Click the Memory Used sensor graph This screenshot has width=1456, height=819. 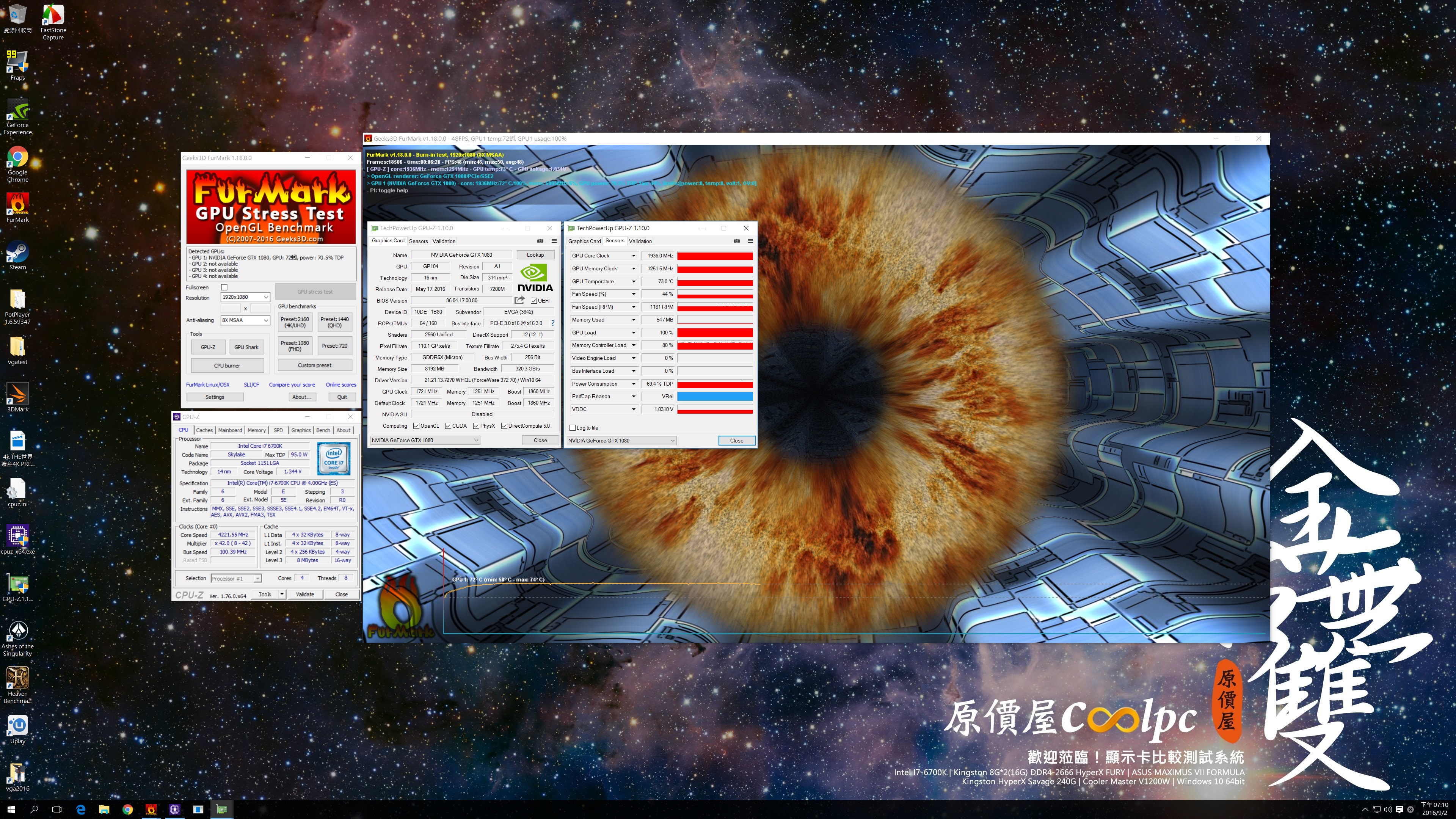(x=715, y=320)
